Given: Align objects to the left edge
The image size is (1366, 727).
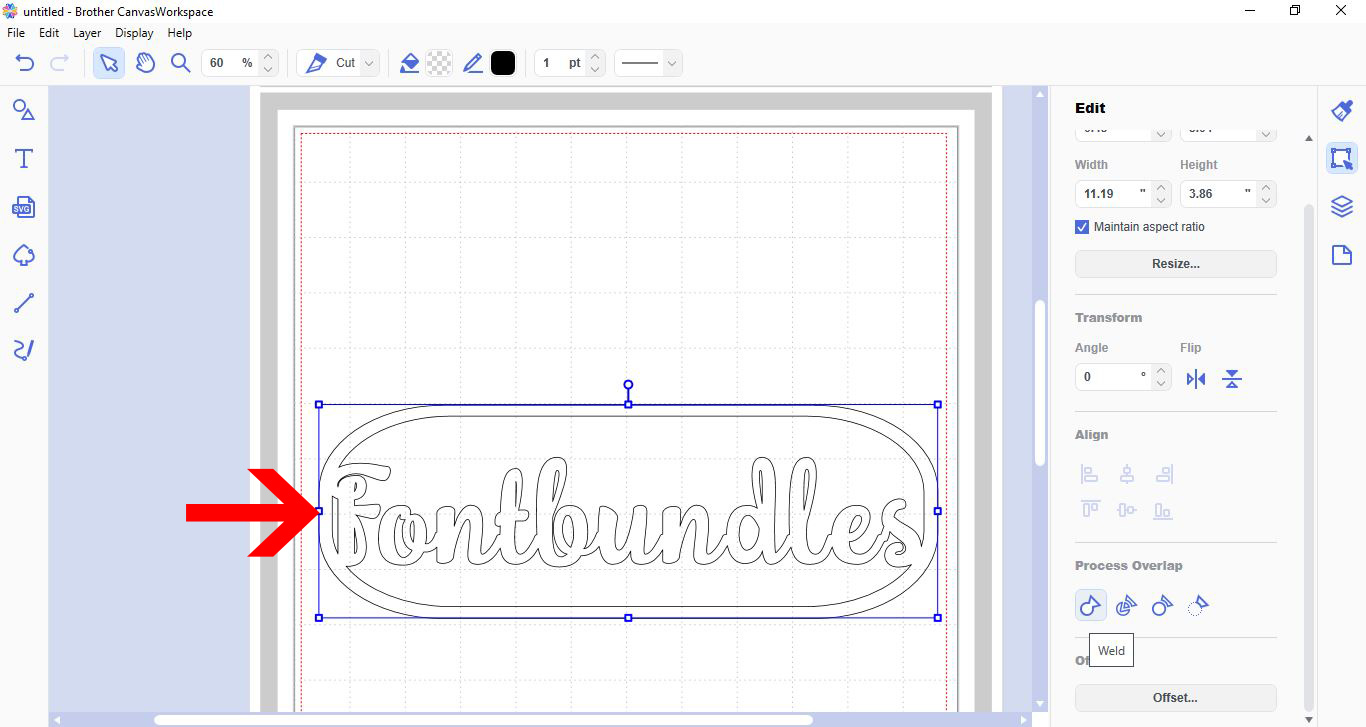Looking at the screenshot, I should click(x=1090, y=474).
